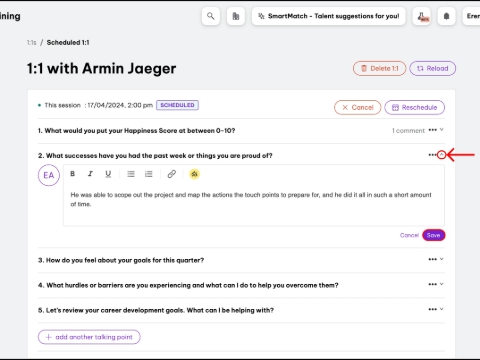Apply bold formatting
Image resolution: width=480 pixels, height=360 pixels.
point(73,174)
